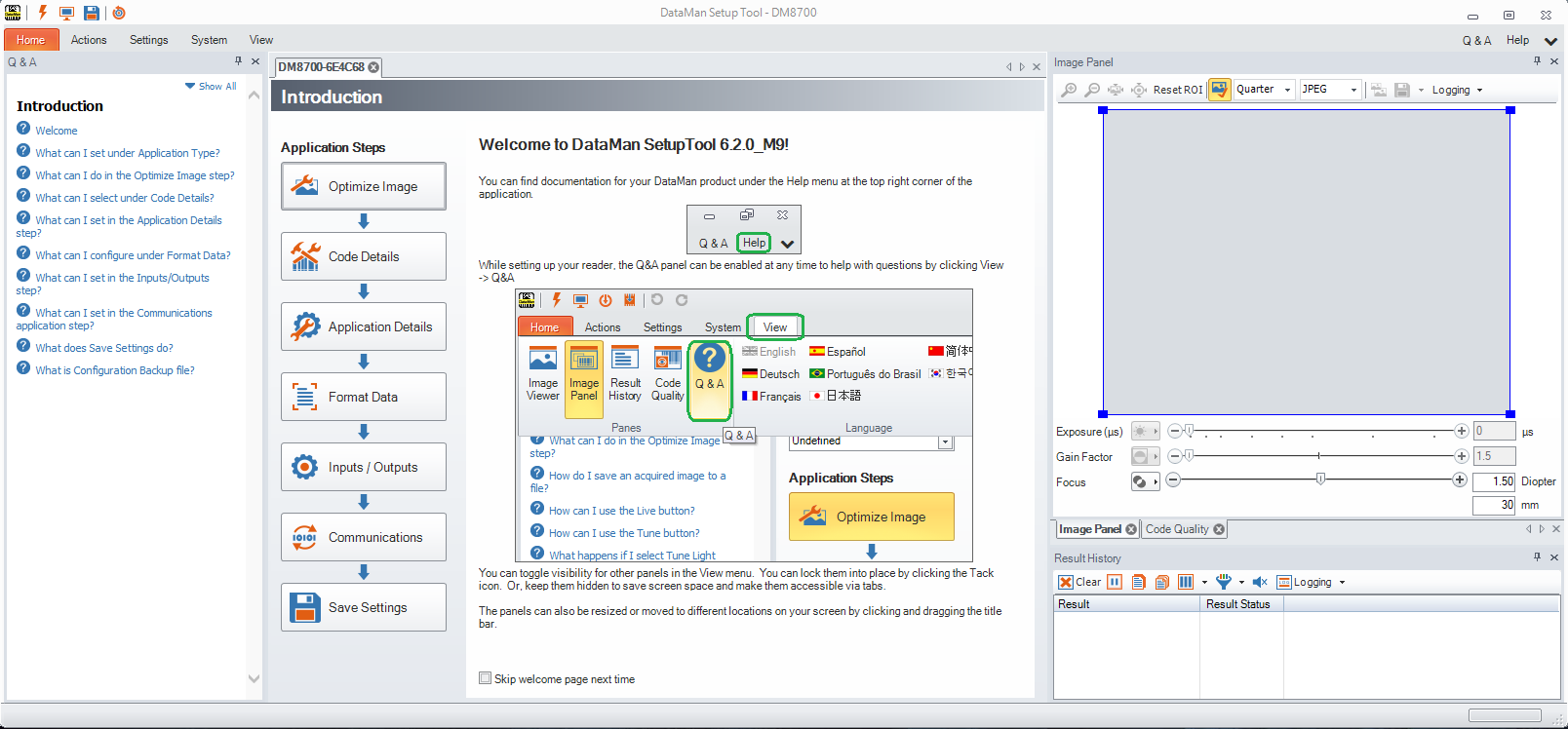This screenshot has width=1568, height=729.
Task: Expand the Logging dropdown in Result History
Action: (x=1342, y=582)
